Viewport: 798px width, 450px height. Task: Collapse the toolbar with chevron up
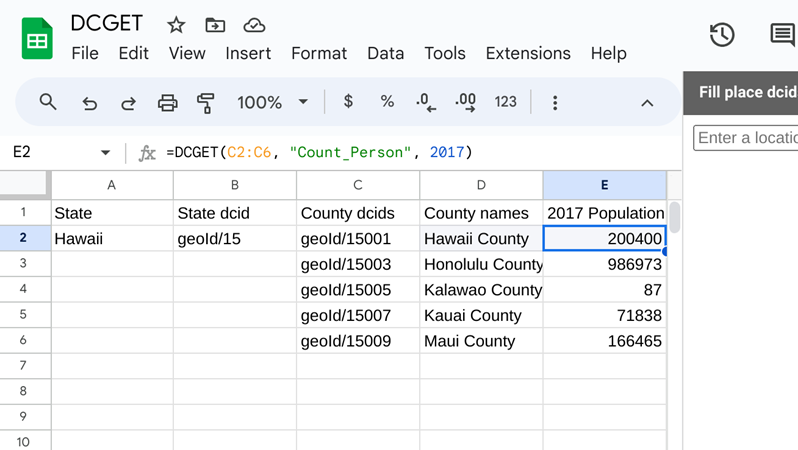(647, 103)
